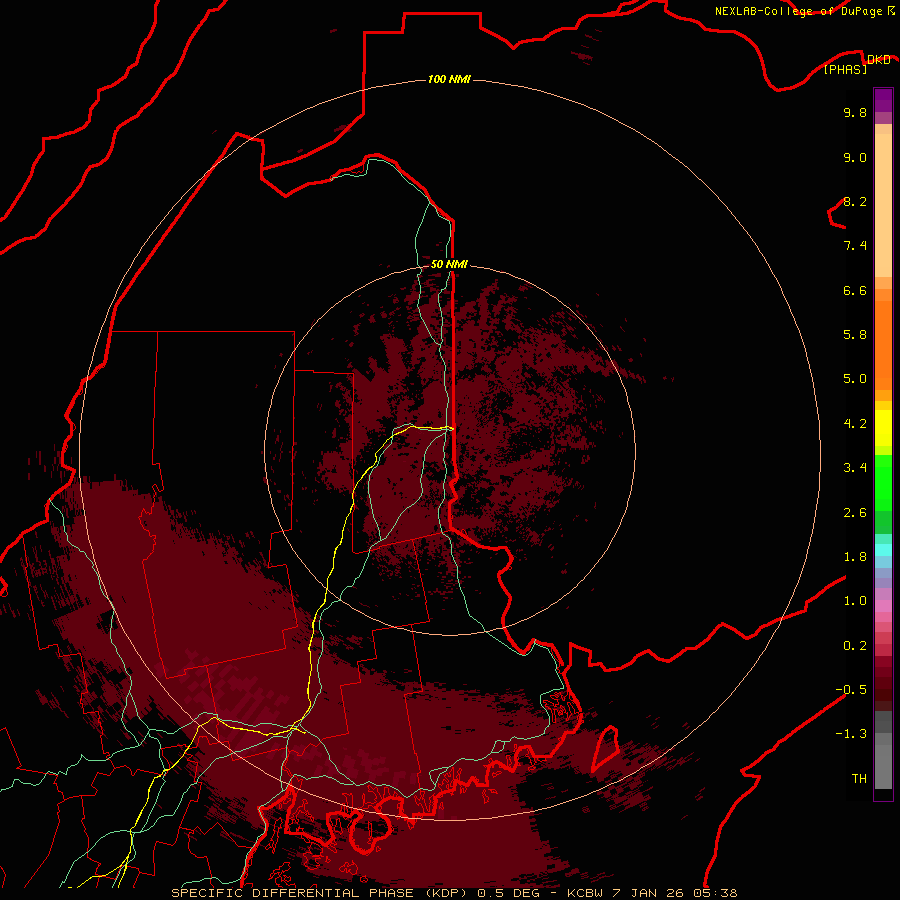
Task: Click the 05:38 timestamp
Action: [714, 893]
